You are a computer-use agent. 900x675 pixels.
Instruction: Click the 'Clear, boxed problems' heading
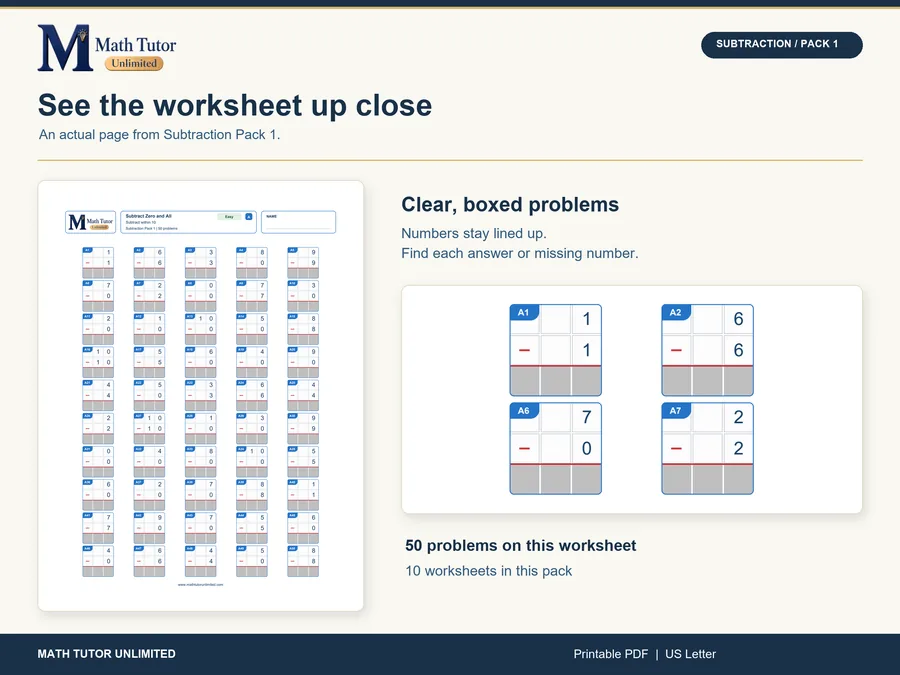(x=510, y=204)
